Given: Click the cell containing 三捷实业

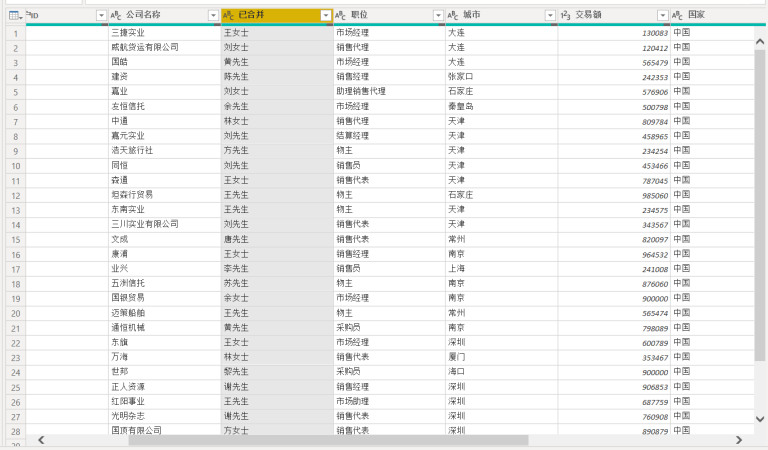Looking at the screenshot, I should click(x=160, y=32).
